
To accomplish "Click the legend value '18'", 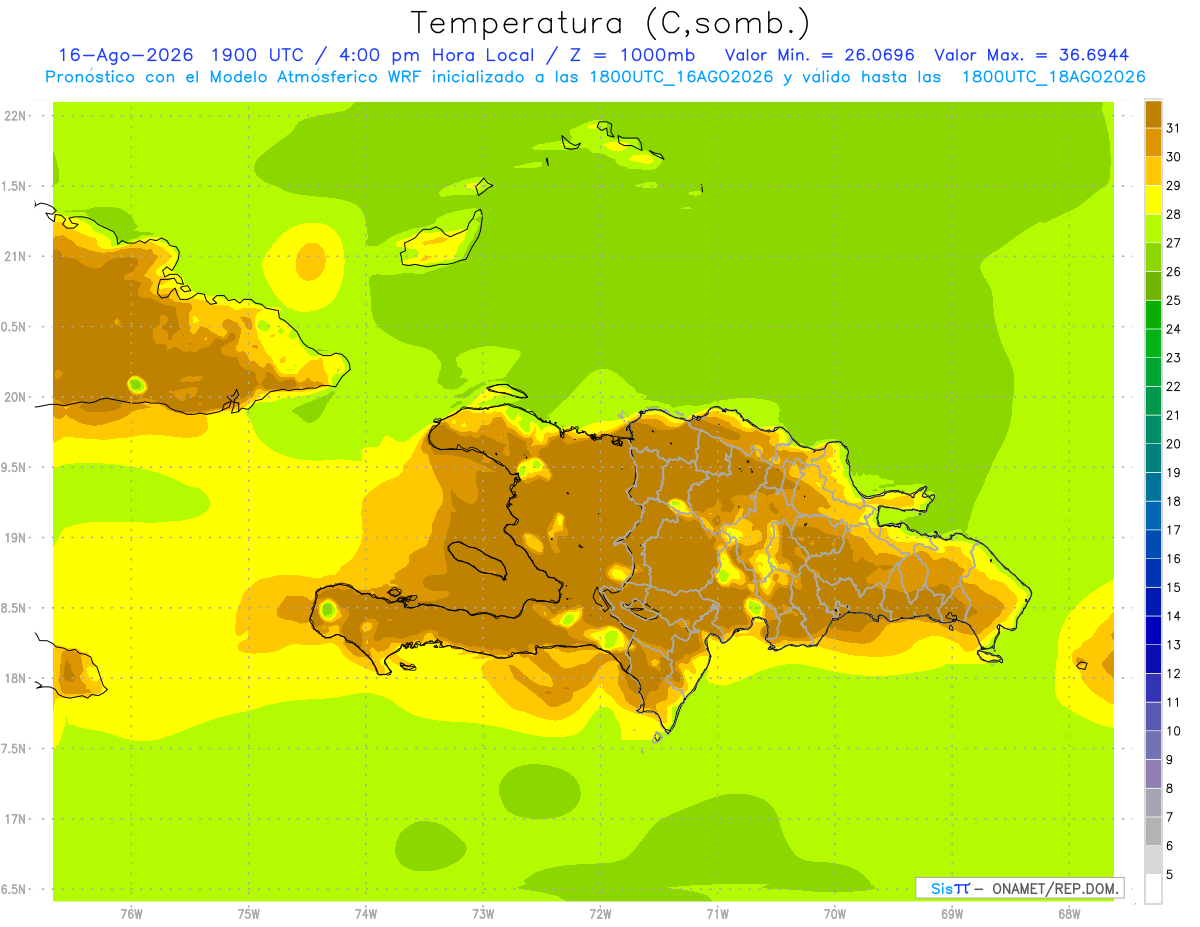I will (1173, 501).
